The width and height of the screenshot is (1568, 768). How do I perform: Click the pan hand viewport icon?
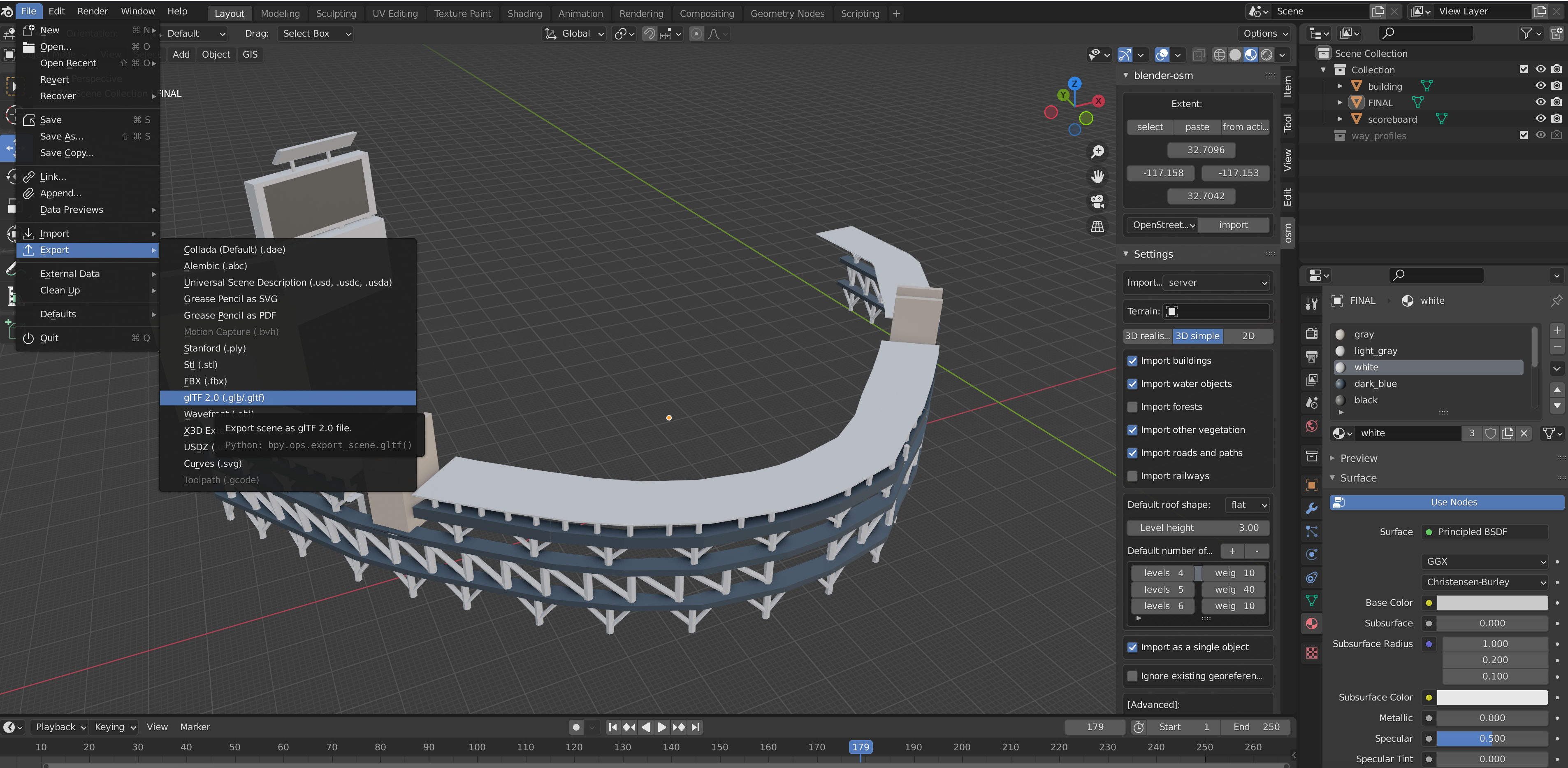1097,177
